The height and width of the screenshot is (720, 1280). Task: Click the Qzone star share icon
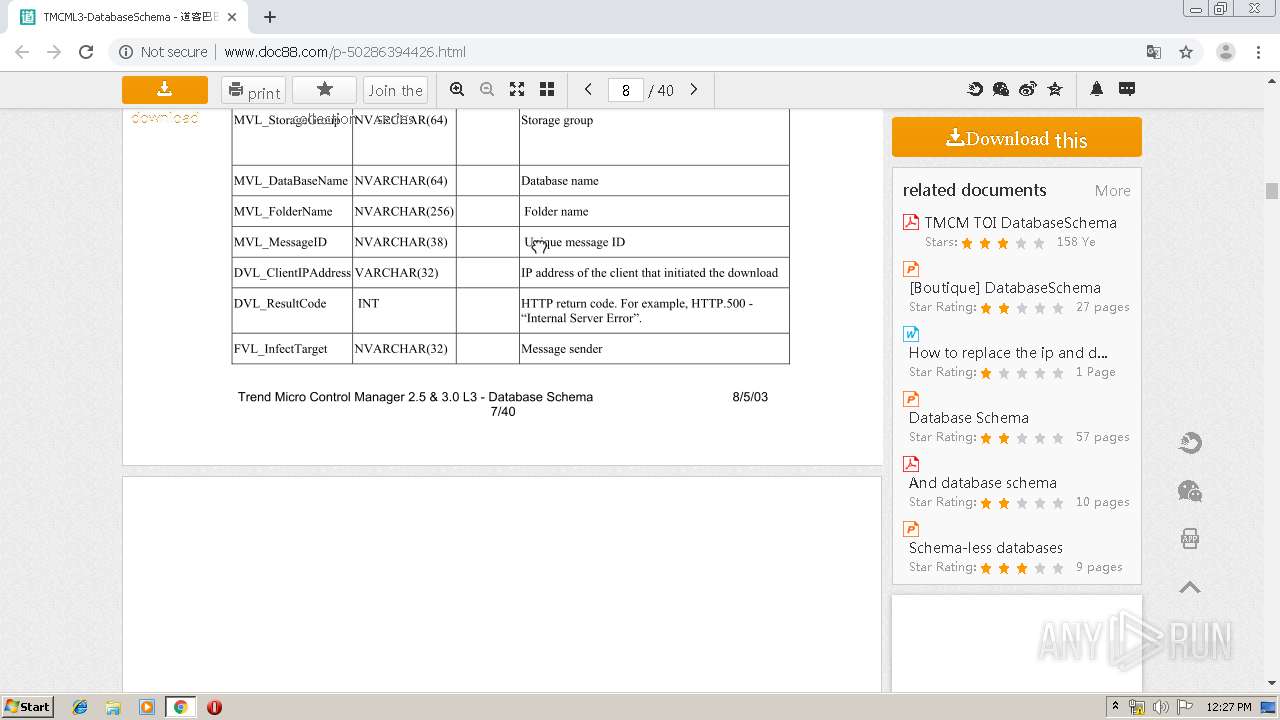coord(1055,89)
